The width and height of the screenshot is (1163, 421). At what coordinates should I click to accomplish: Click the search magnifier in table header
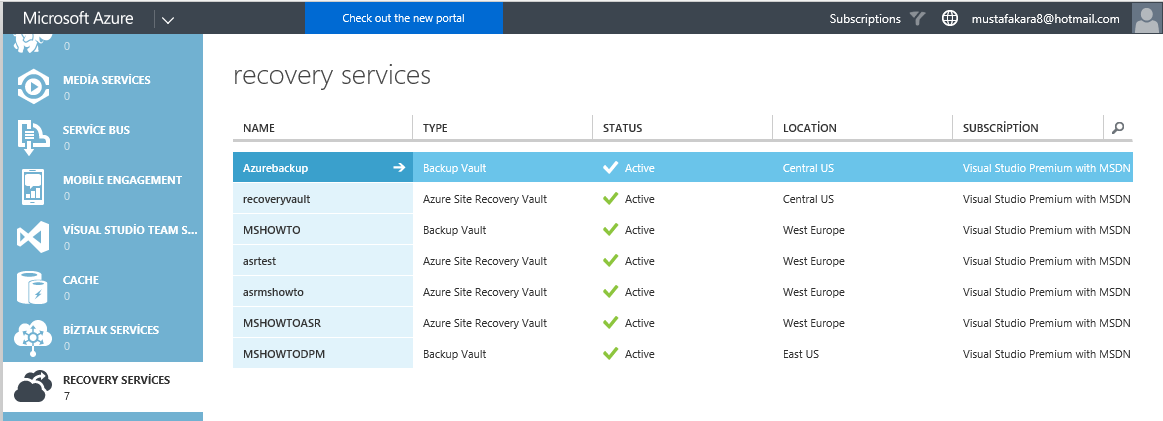click(1118, 127)
